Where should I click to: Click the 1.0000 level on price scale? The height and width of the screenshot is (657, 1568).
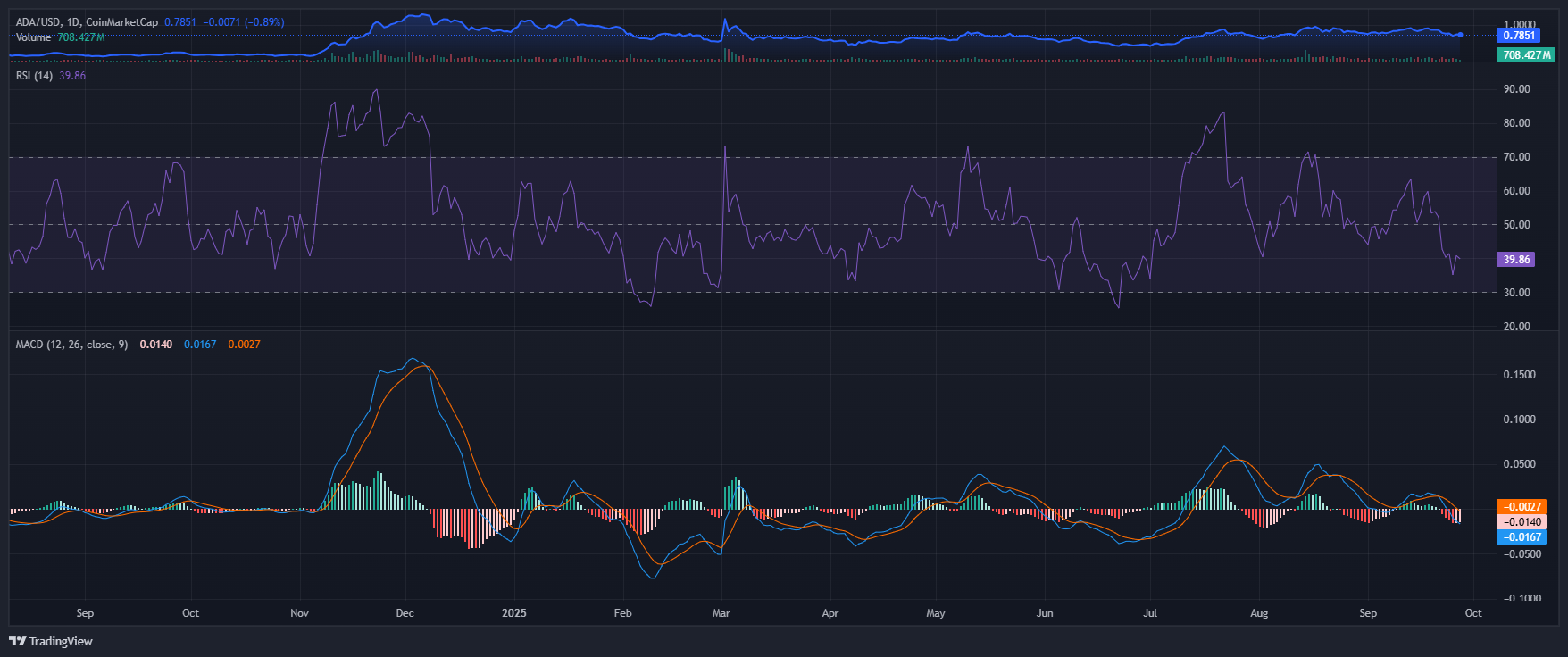click(1519, 25)
